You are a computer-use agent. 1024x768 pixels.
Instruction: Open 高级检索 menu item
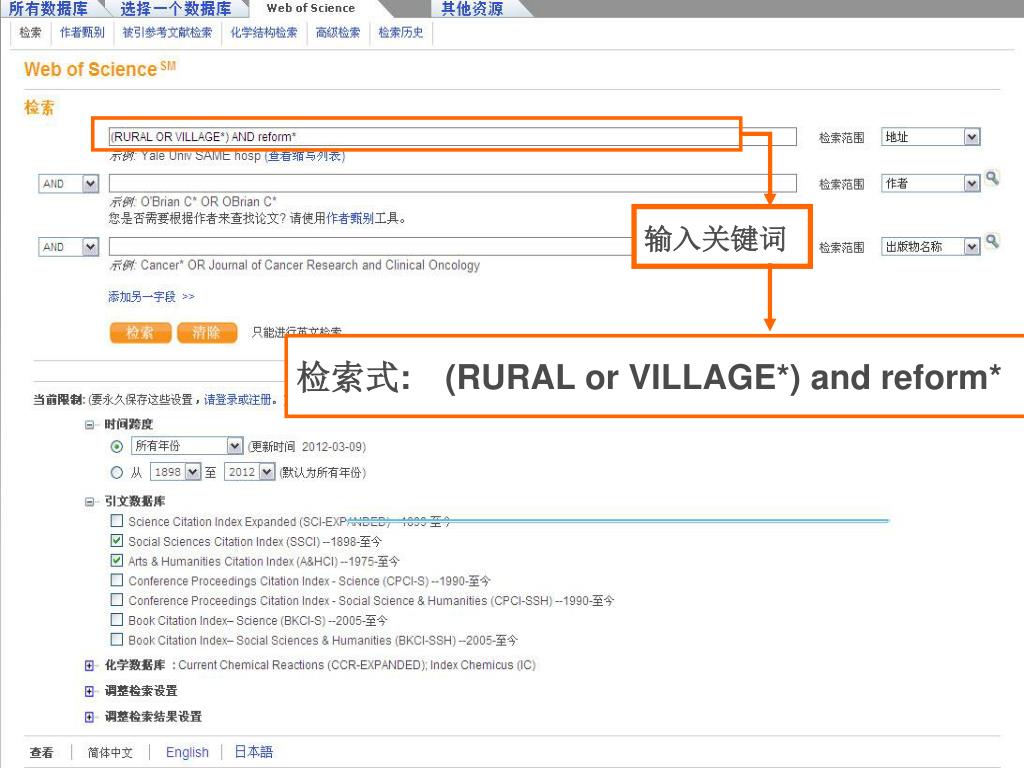[338, 32]
